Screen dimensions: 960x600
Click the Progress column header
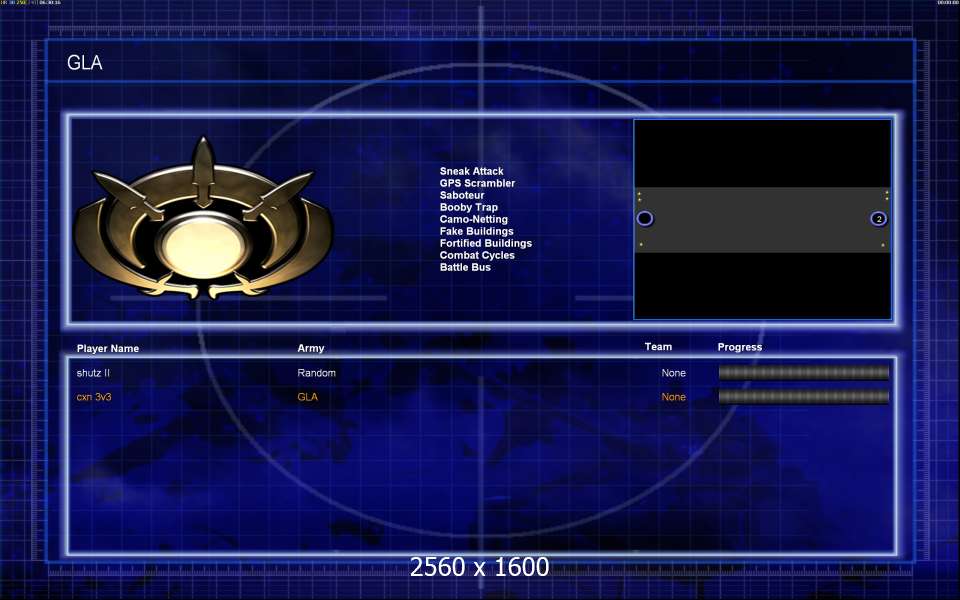coord(740,347)
